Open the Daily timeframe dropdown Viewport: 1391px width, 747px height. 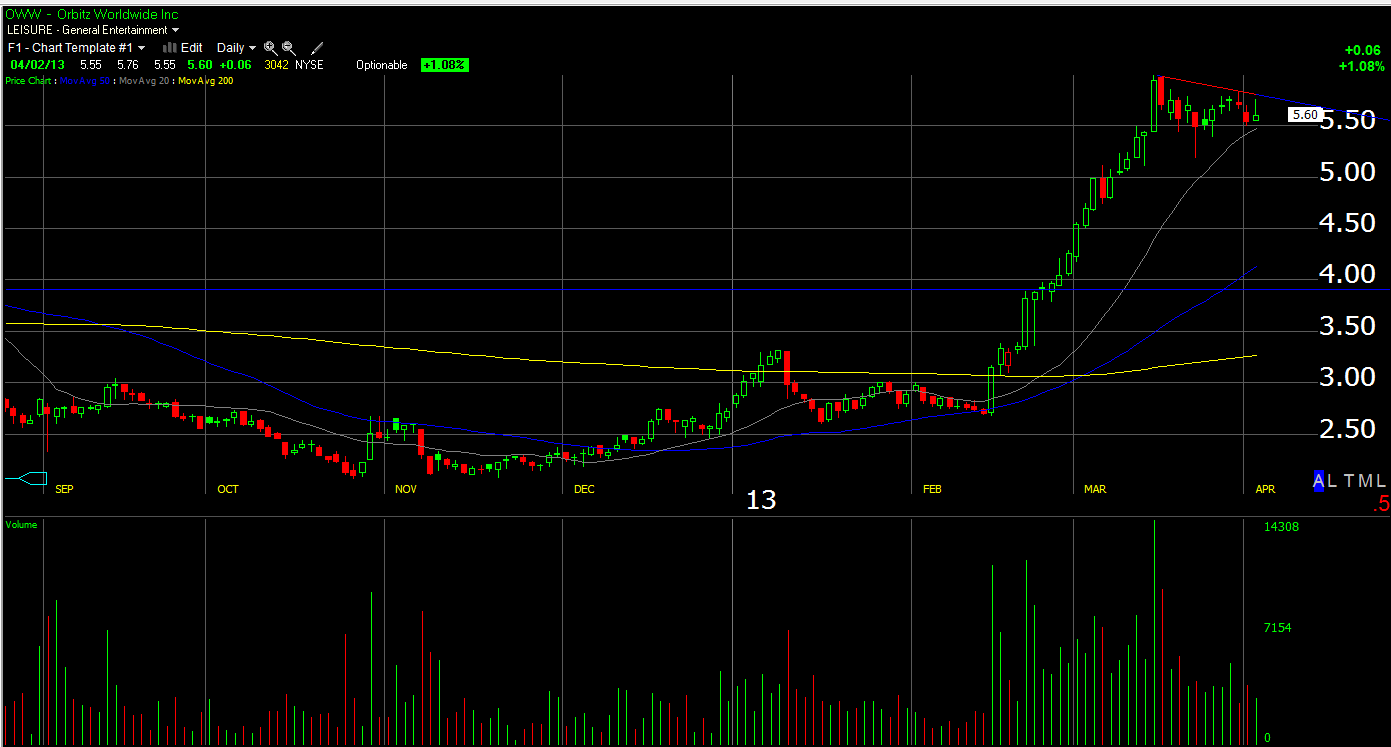click(237, 47)
